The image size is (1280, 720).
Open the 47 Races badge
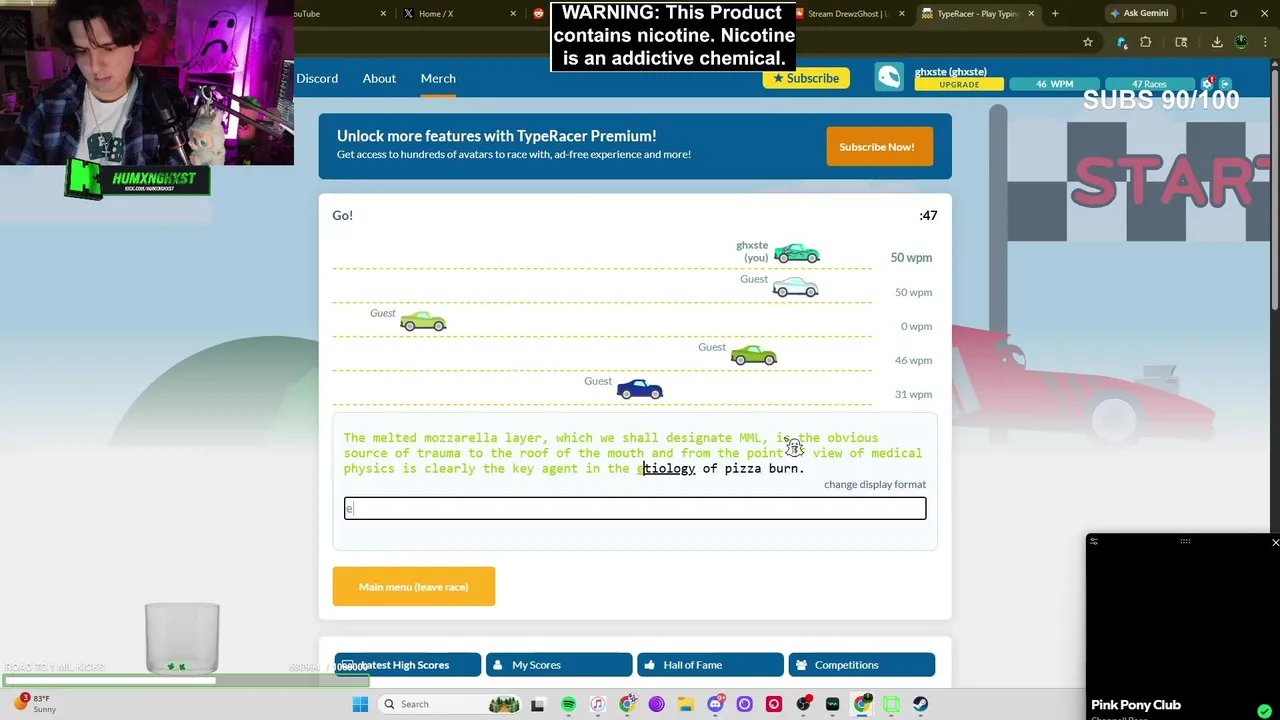(1149, 84)
